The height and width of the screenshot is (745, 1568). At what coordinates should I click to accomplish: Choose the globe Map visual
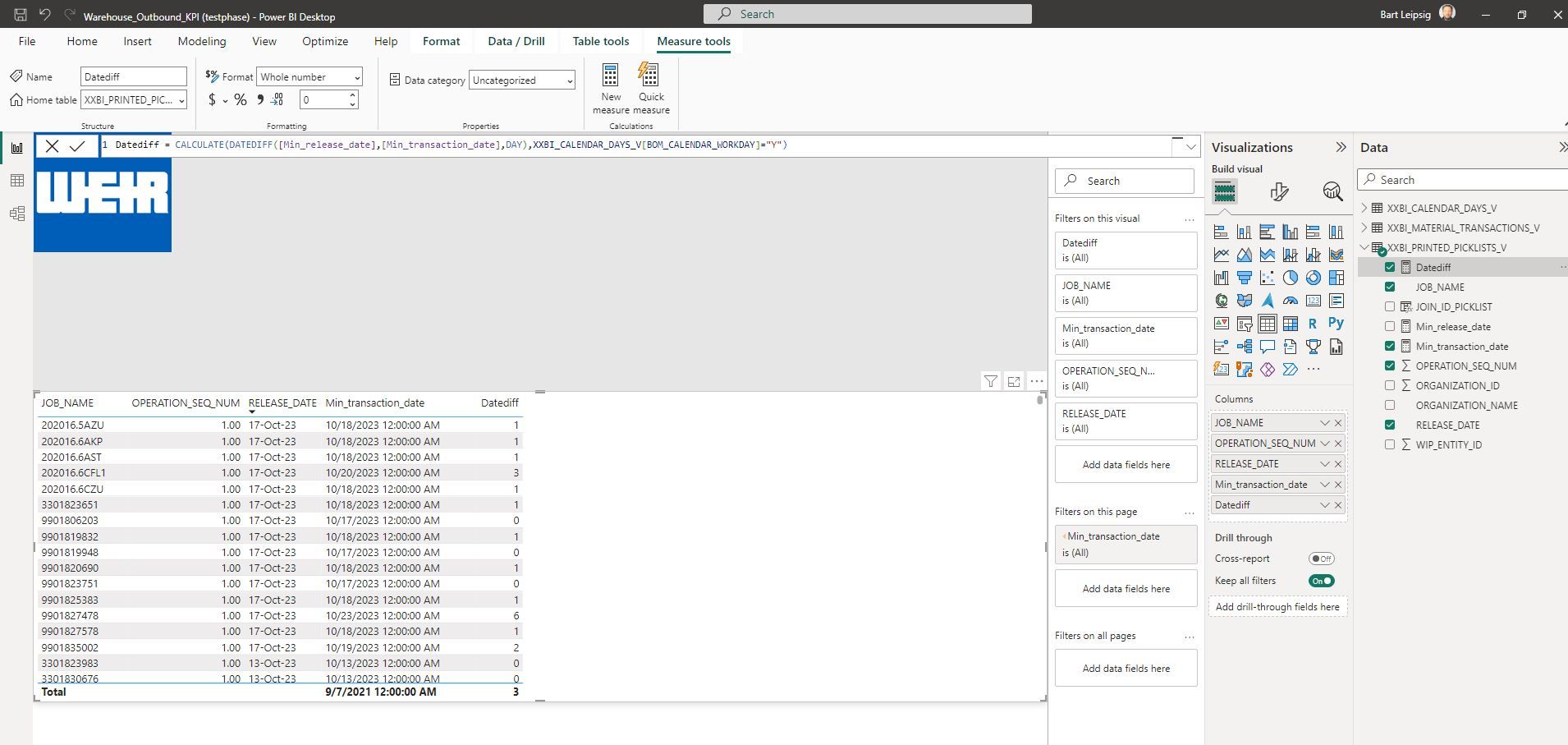1222,301
